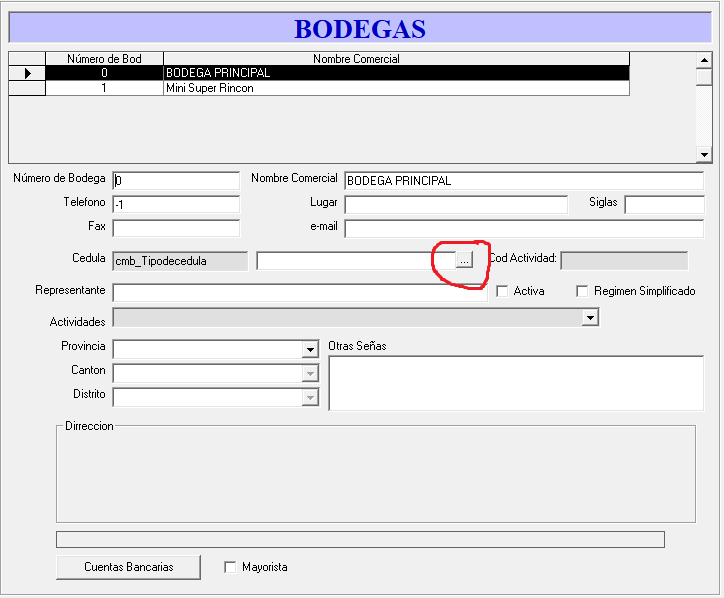Screen dimensions: 724x598
Task: Click the Número de Bod column header
Action: click(104, 59)
